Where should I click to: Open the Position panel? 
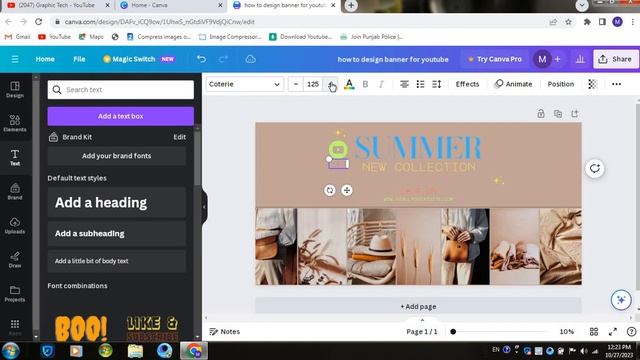tap(560, 84)
